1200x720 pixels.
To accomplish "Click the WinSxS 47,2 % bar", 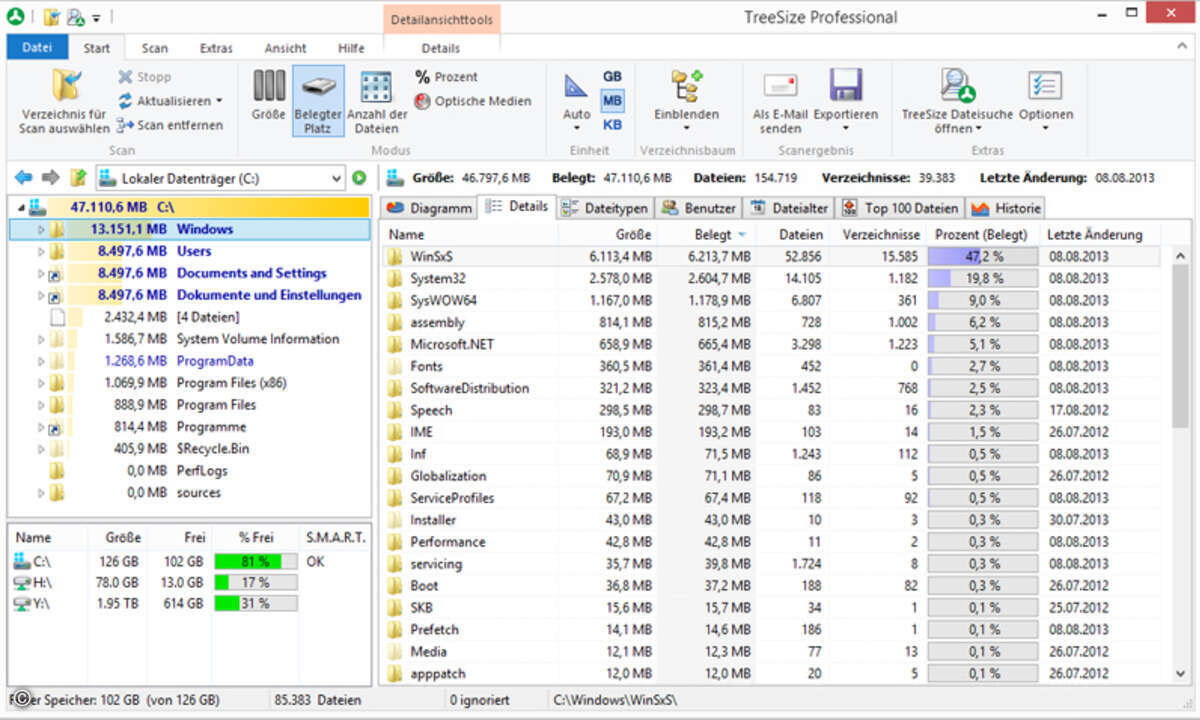I will [982, 256].
